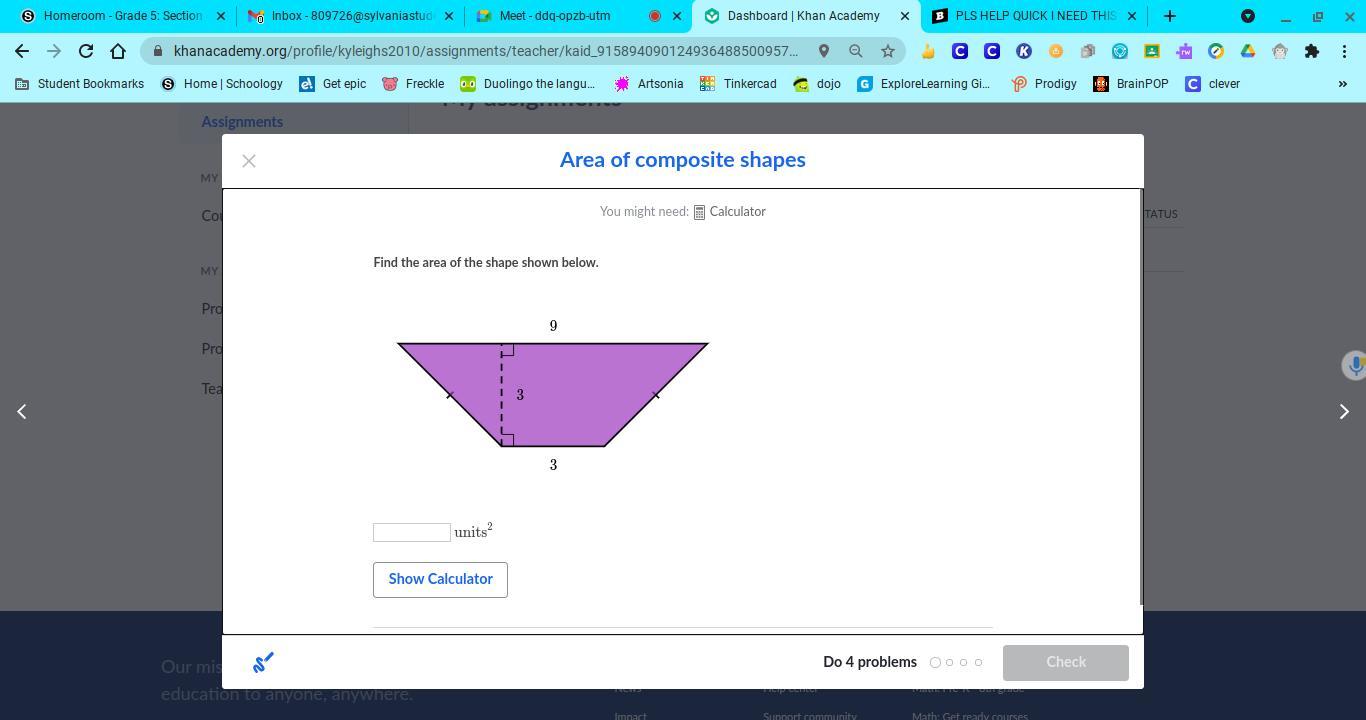Image resolution: width=1366 pixels, height=720 pixels.
Task: Close the PLS HELP QUICK tab
Action: [x=1132, y=16]
